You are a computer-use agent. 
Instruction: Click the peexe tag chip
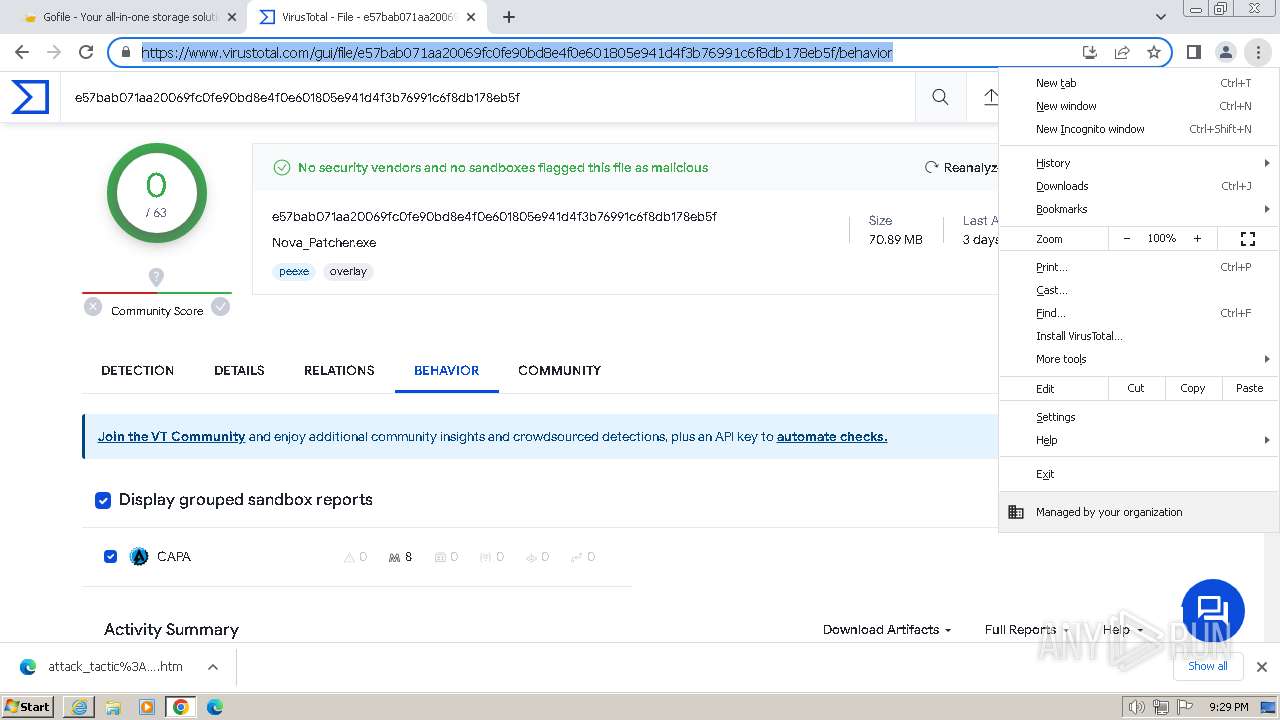[x=294, y=271]
